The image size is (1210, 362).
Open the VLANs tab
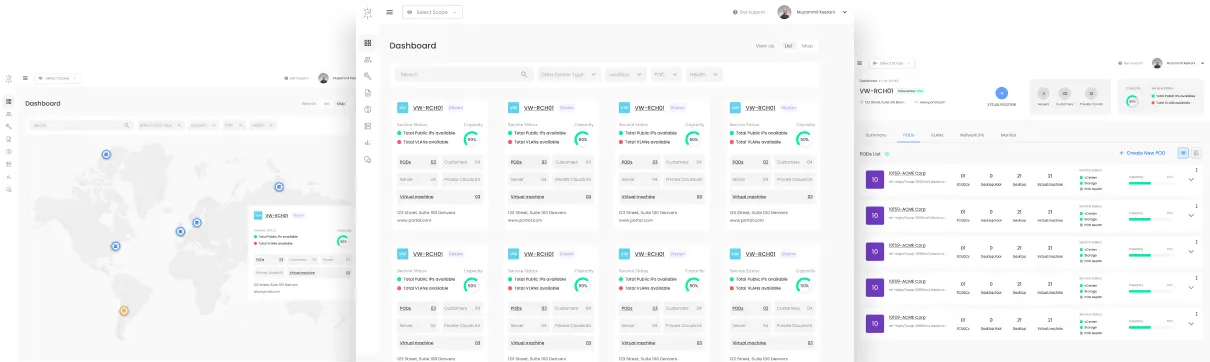point(937,134)
